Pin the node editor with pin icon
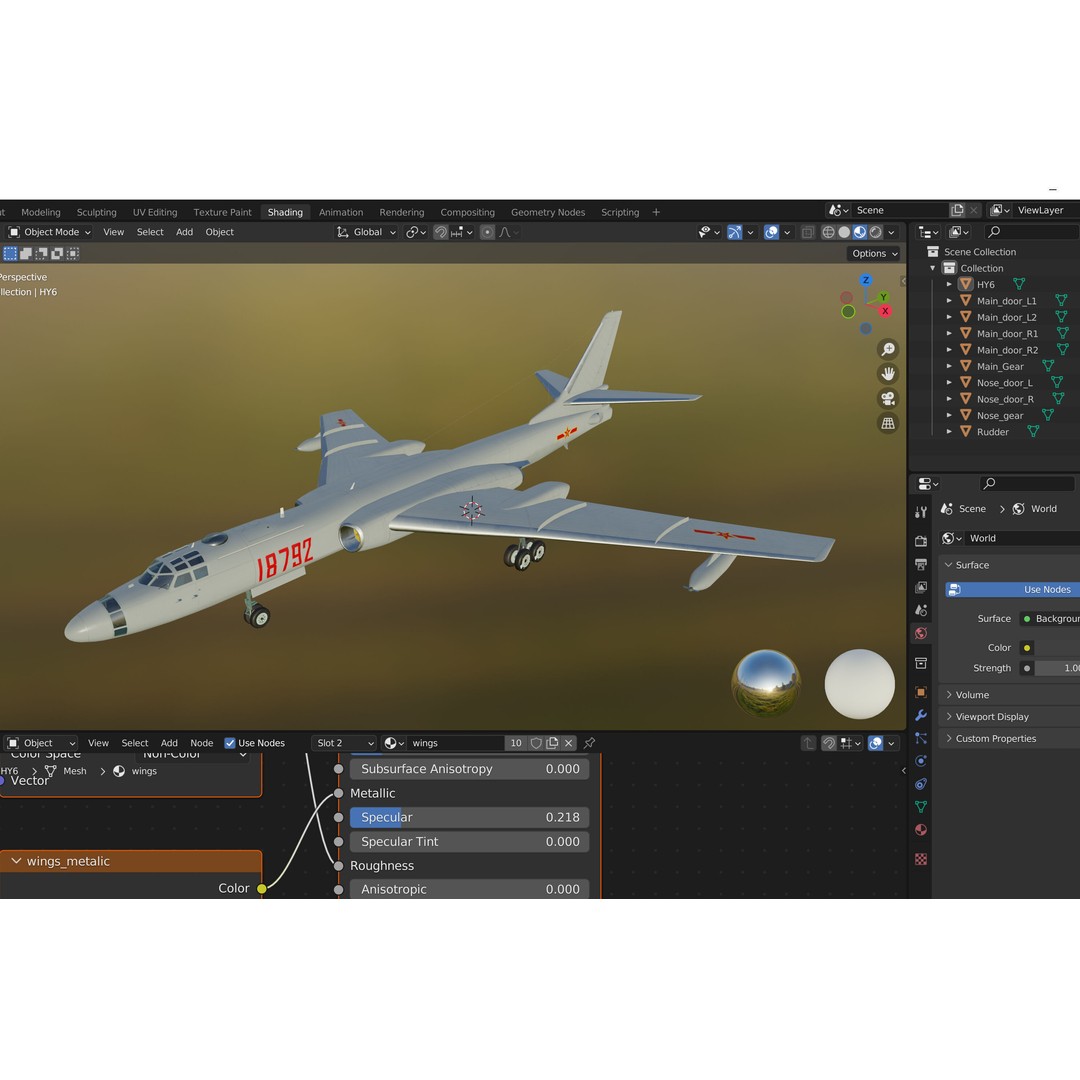1080x1080 pixels. 590,743
